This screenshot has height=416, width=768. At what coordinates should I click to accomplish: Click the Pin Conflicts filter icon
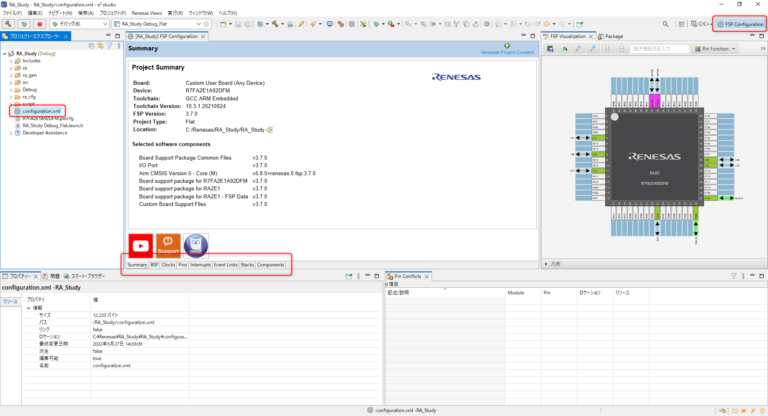(x=734, y=276)
